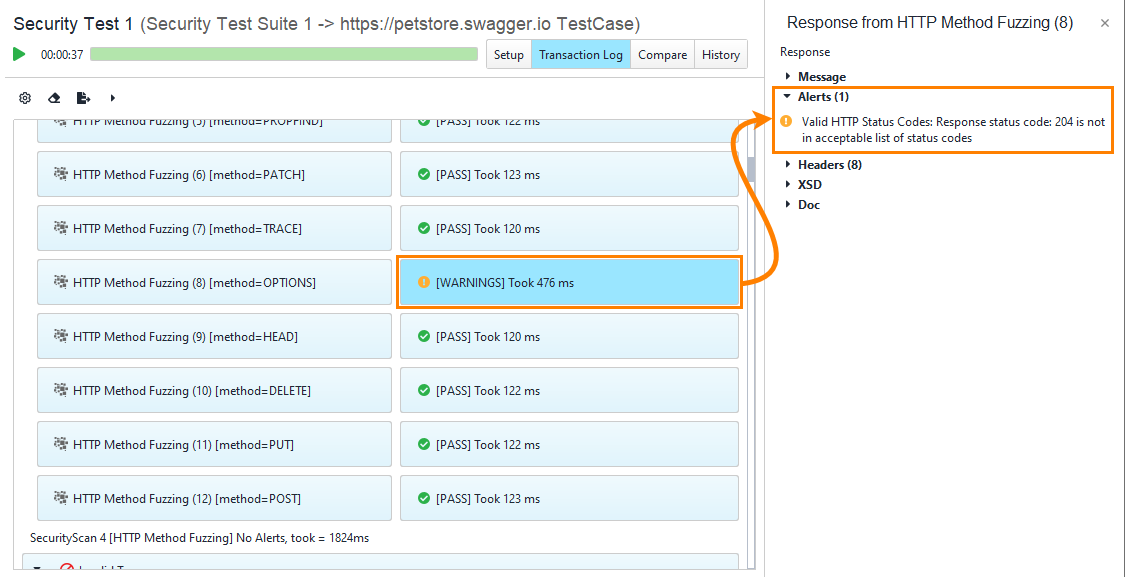Switch to the Setup tab
The image size is (1125, 577).
click(508, 55)
